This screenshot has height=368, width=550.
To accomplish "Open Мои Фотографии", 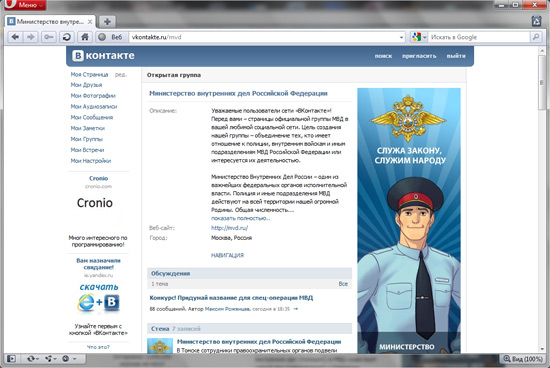I will click(x=93, y=96).
